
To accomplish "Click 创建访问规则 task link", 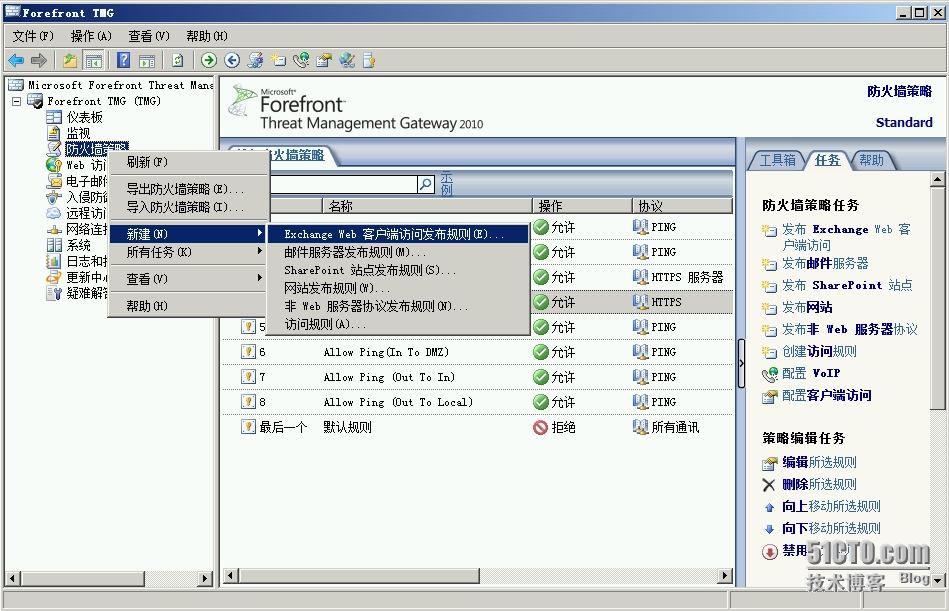I will coord(819,351).
